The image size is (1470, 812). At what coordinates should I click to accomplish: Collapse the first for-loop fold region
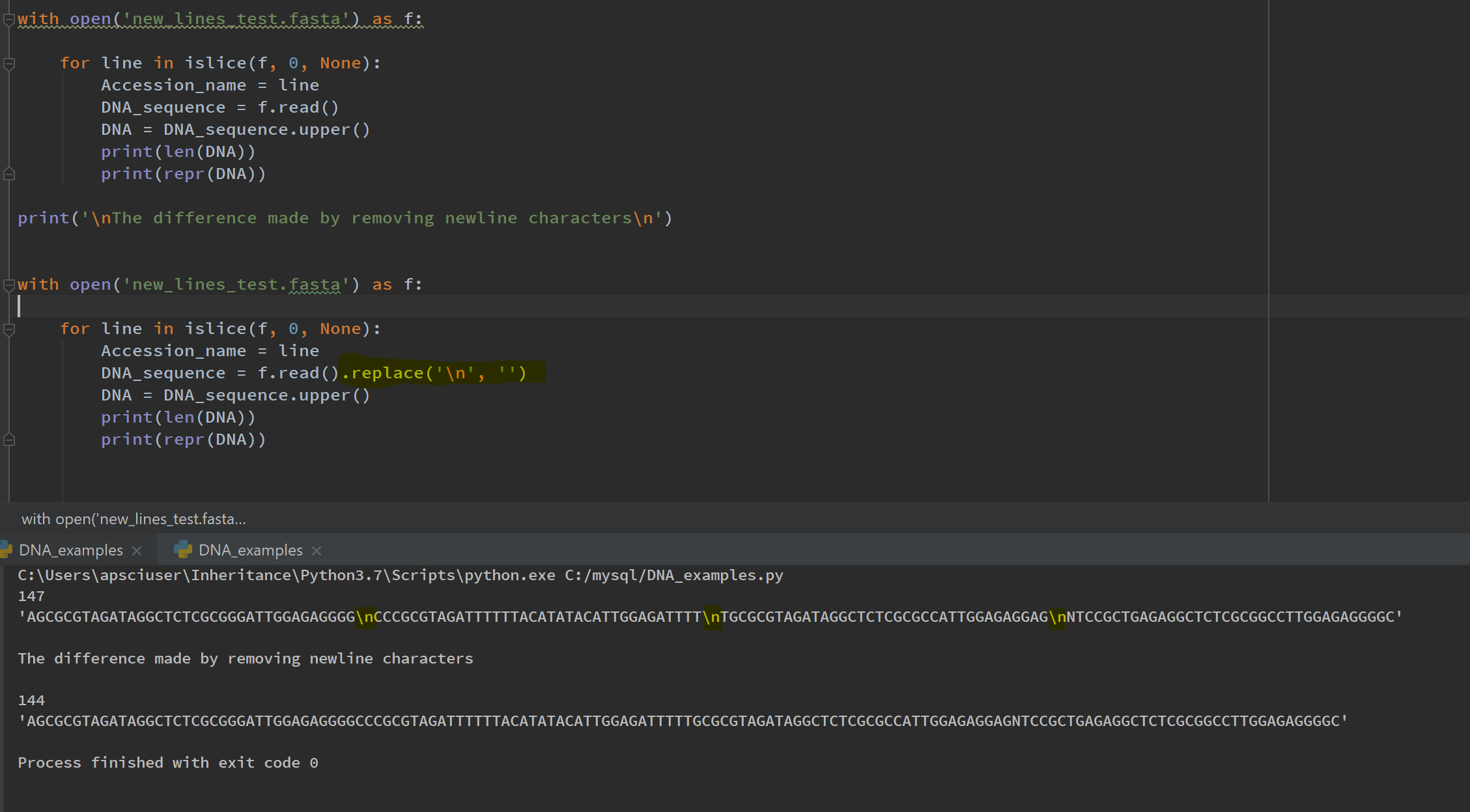pos(9,64)
